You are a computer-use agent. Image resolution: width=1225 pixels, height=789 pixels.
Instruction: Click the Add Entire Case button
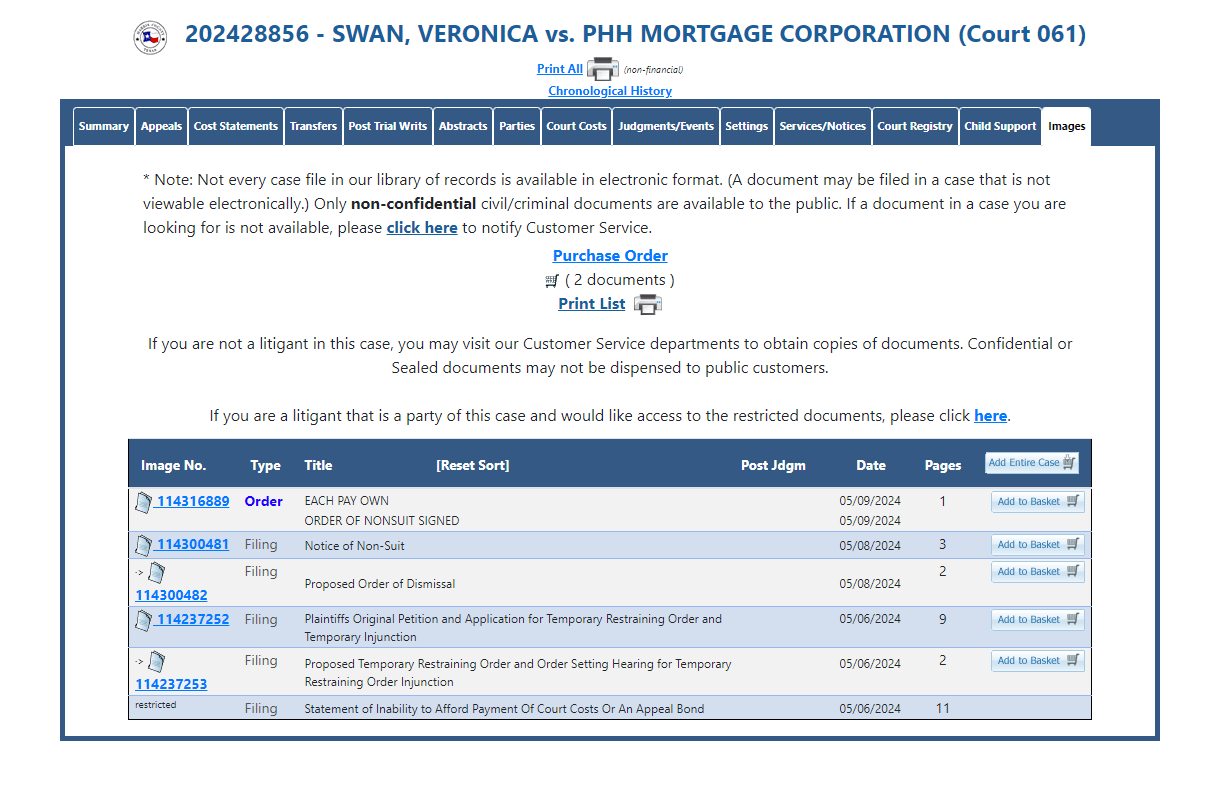coord(1032,463)
